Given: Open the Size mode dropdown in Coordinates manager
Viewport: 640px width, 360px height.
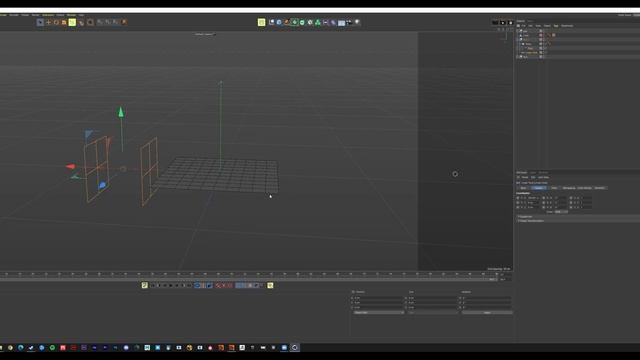Looking at the screenshot, I should point(433,313).
